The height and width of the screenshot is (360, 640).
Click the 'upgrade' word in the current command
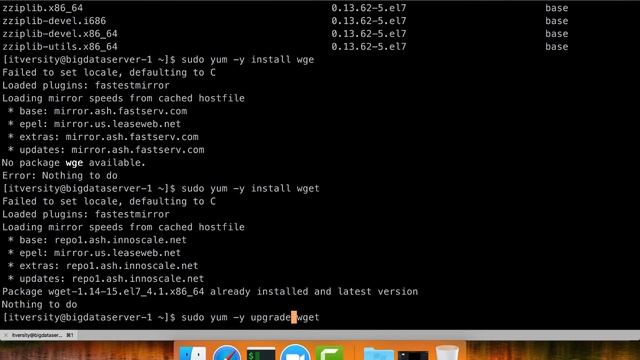click(x=271, y=317)
